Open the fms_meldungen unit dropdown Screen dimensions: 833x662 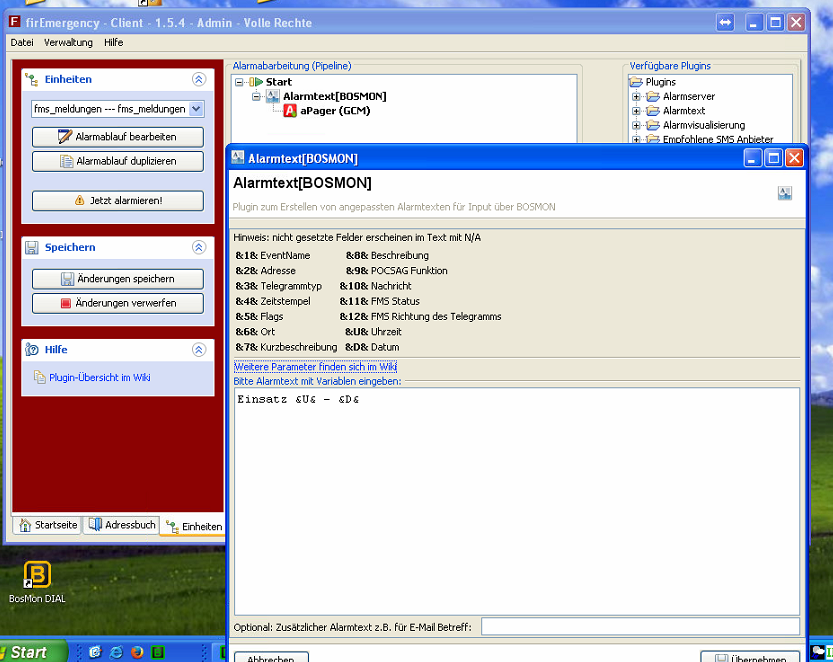coord(196,109)
